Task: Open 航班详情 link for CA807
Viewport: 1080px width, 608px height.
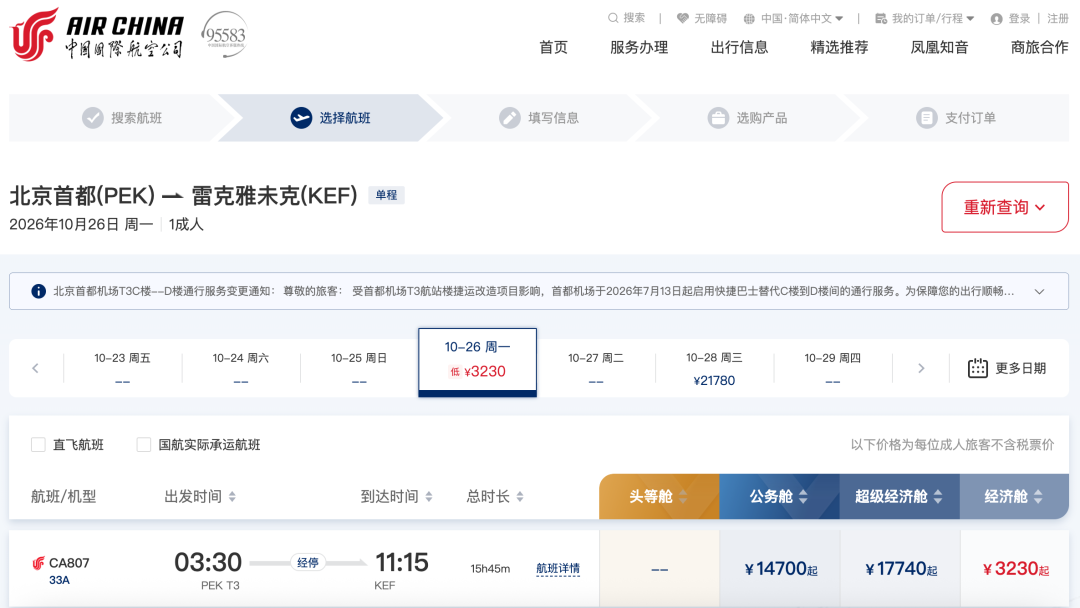Action: [x=558, y=569]
